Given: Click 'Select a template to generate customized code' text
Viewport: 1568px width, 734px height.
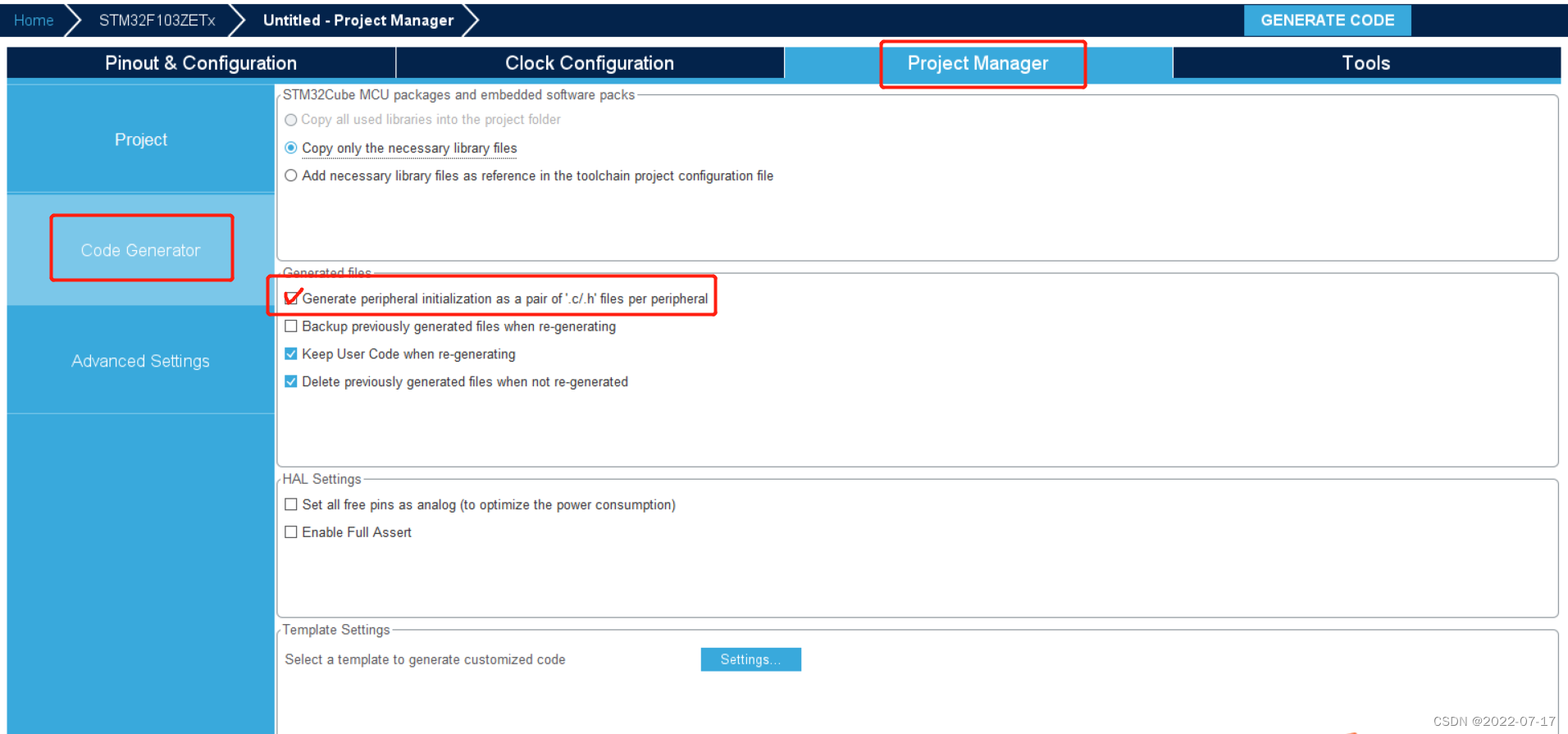Looking at the screenshot, I should [425, 659].
